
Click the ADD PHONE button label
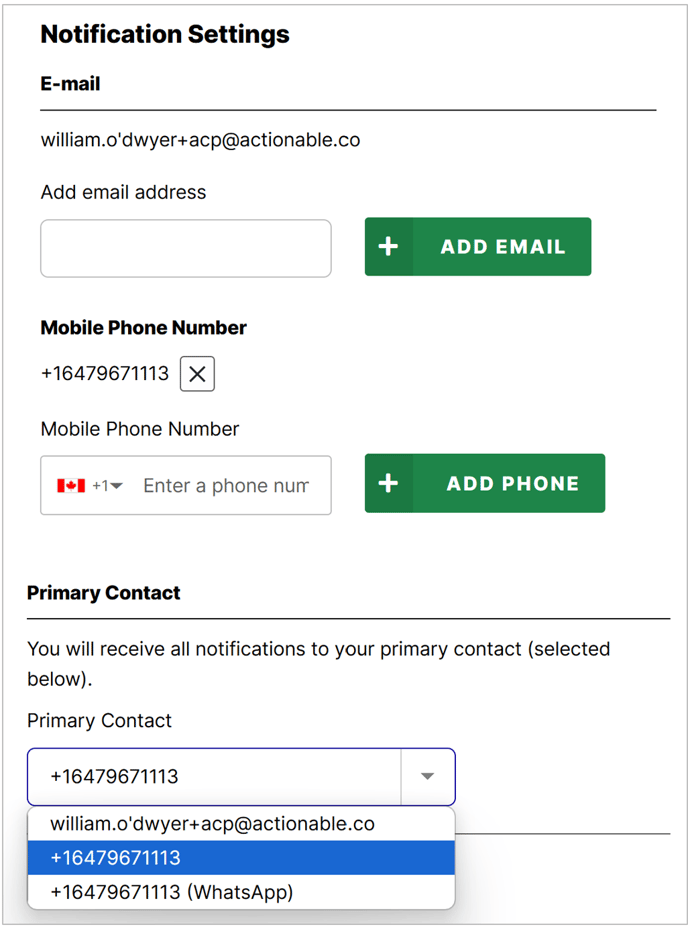point(513,483)
